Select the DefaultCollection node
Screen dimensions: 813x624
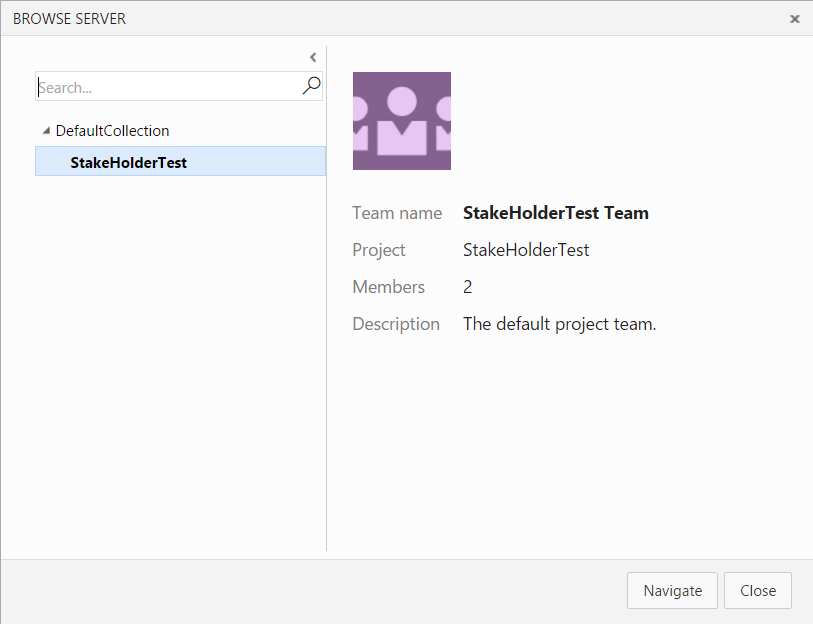click(x=113, y=131)
